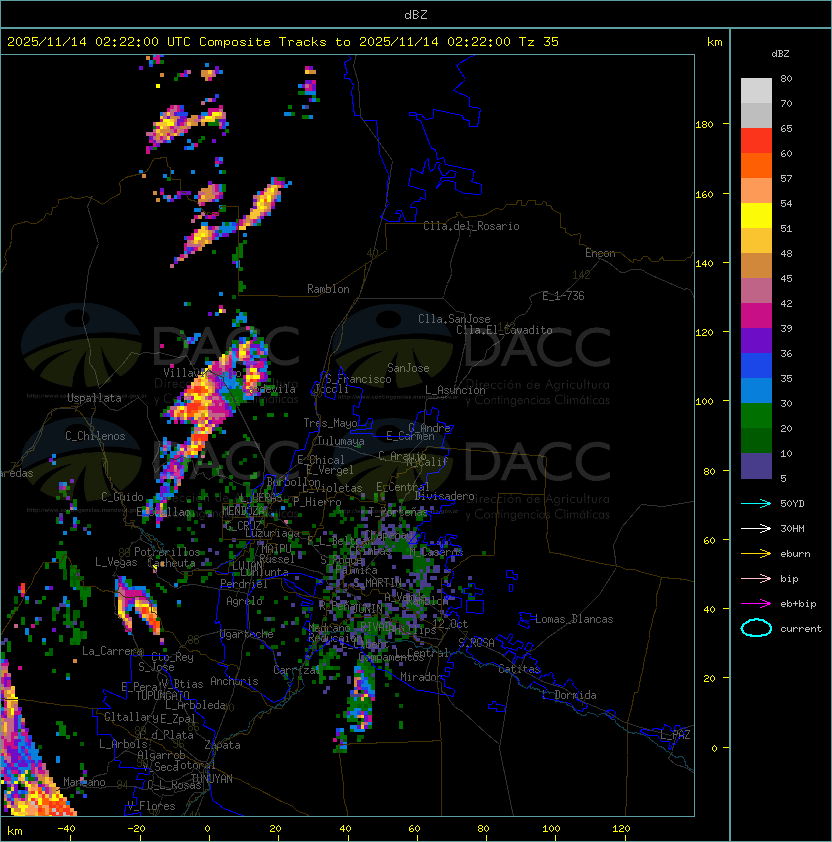Screen dimensions: 832x842
Task: Click the Divisadero map label
Action: pos(444,496)
